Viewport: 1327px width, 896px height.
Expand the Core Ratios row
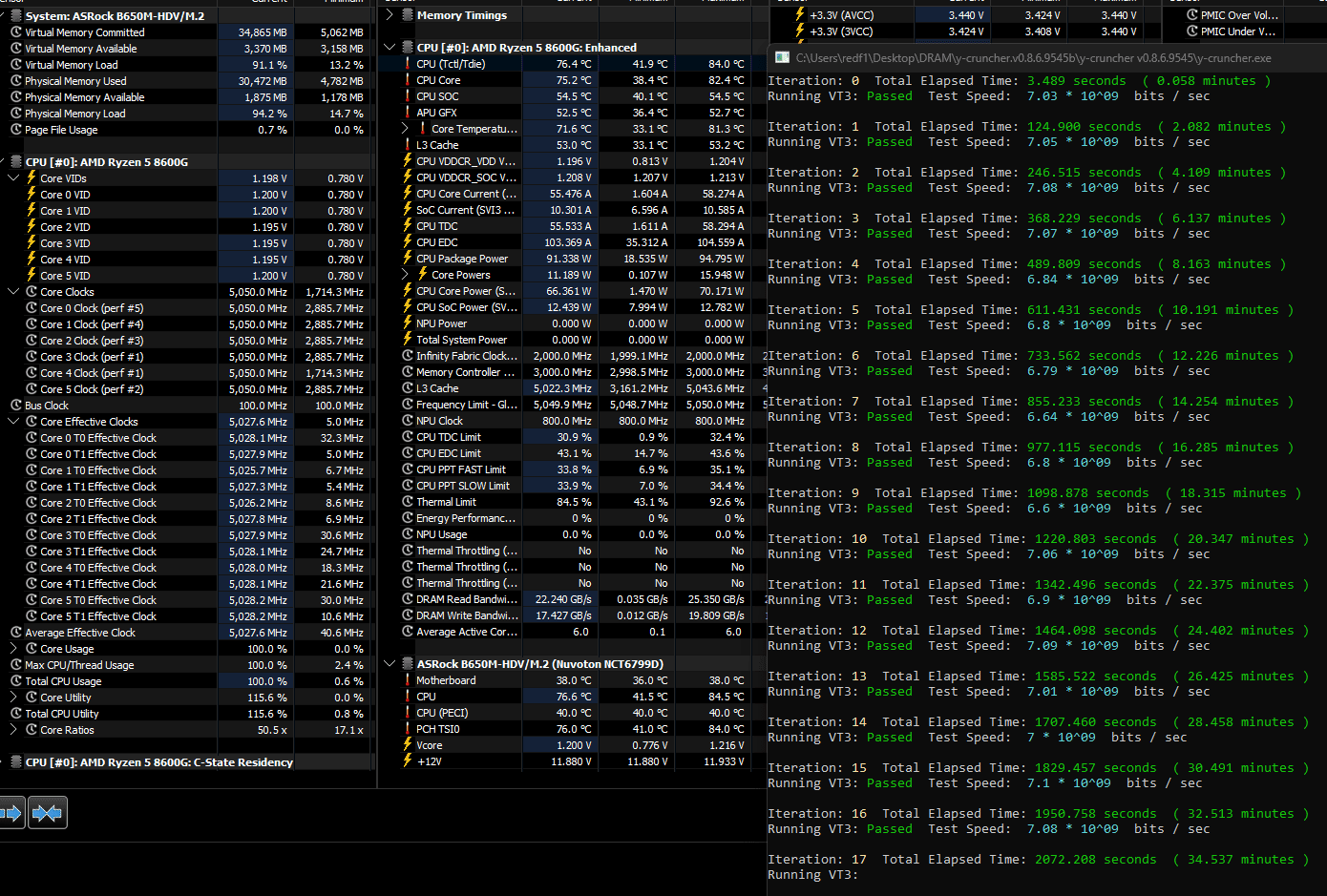click(x=13, y=730)
